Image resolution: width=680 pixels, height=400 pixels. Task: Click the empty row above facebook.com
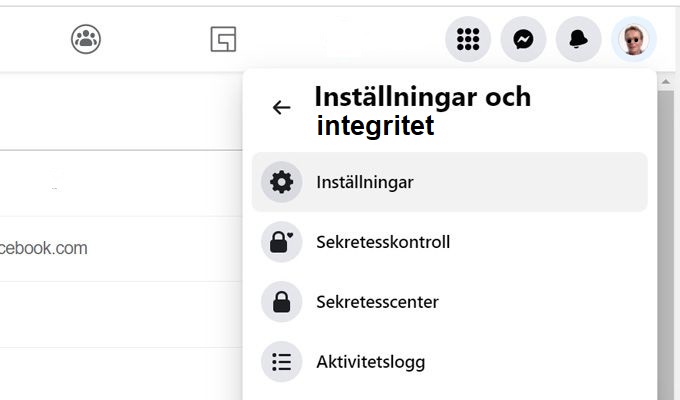coord(121,183)
